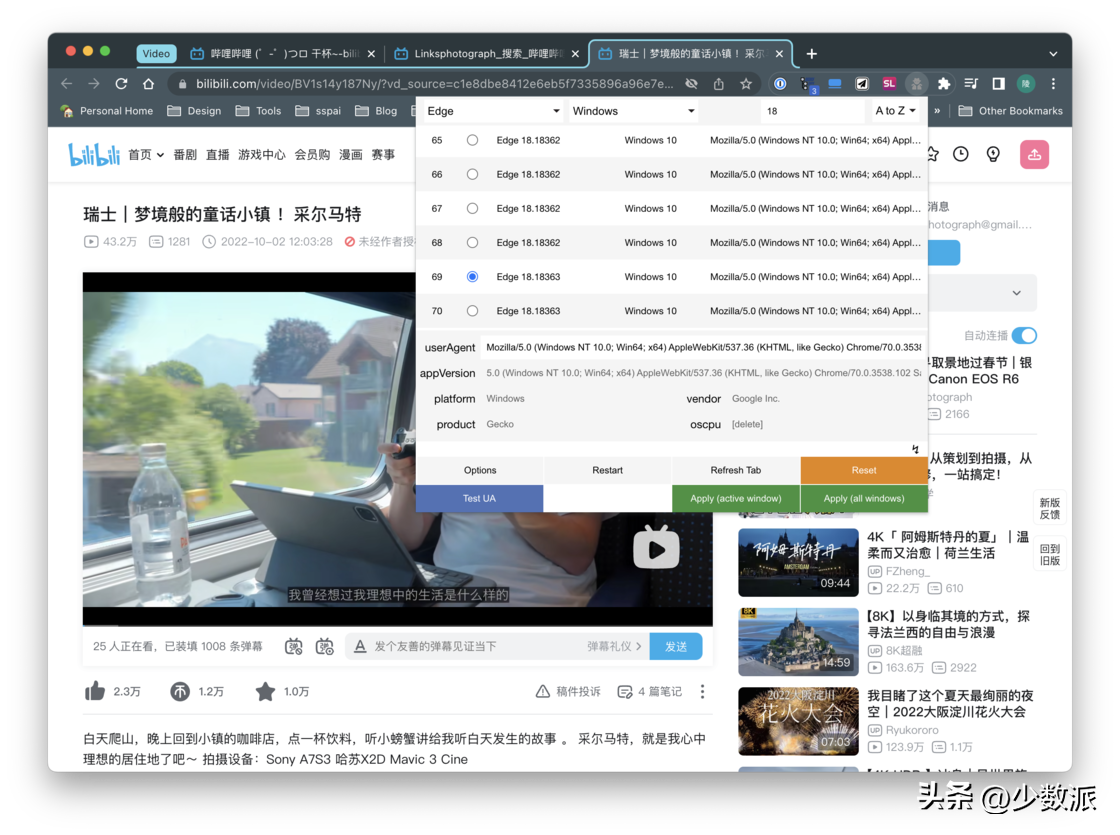Select radio button for row 65

coord(472,141)
